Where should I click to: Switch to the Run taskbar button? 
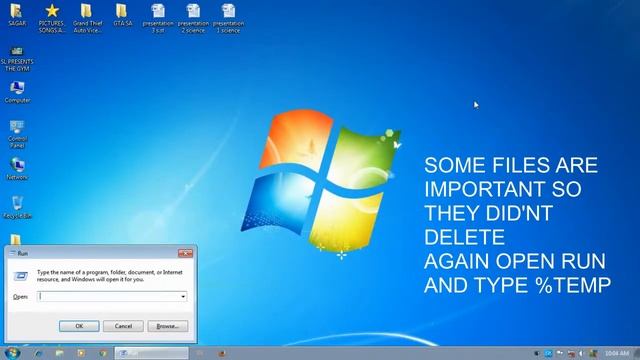151,353
